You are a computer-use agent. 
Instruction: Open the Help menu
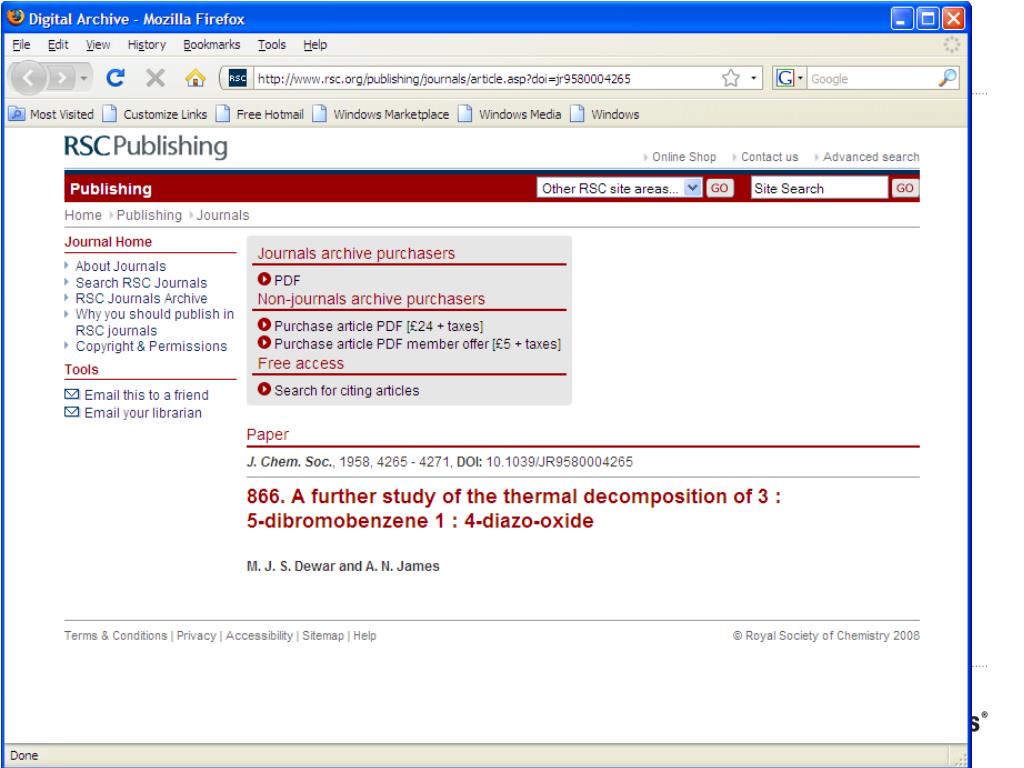[x=315, y=44]
